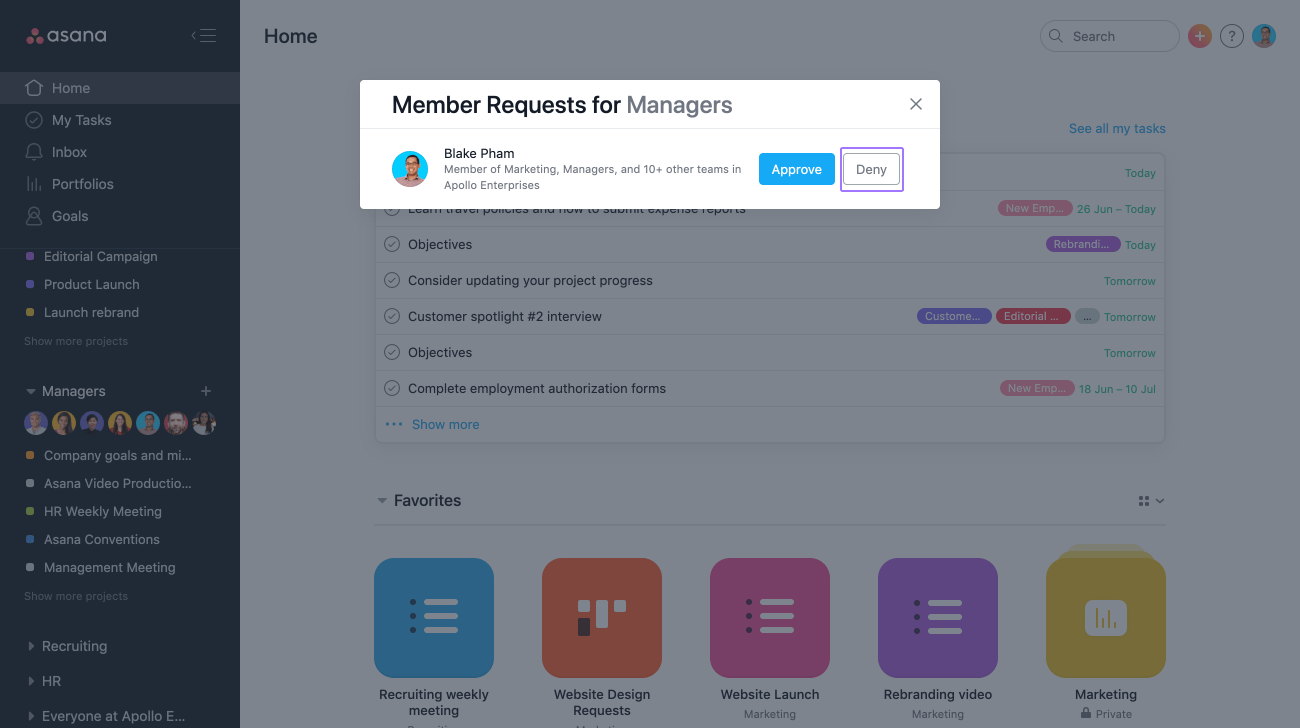The width and height of the screenshot is (1300, 728).
Task: Click the Inbox bell icon
Action: [x=34, y=152]
